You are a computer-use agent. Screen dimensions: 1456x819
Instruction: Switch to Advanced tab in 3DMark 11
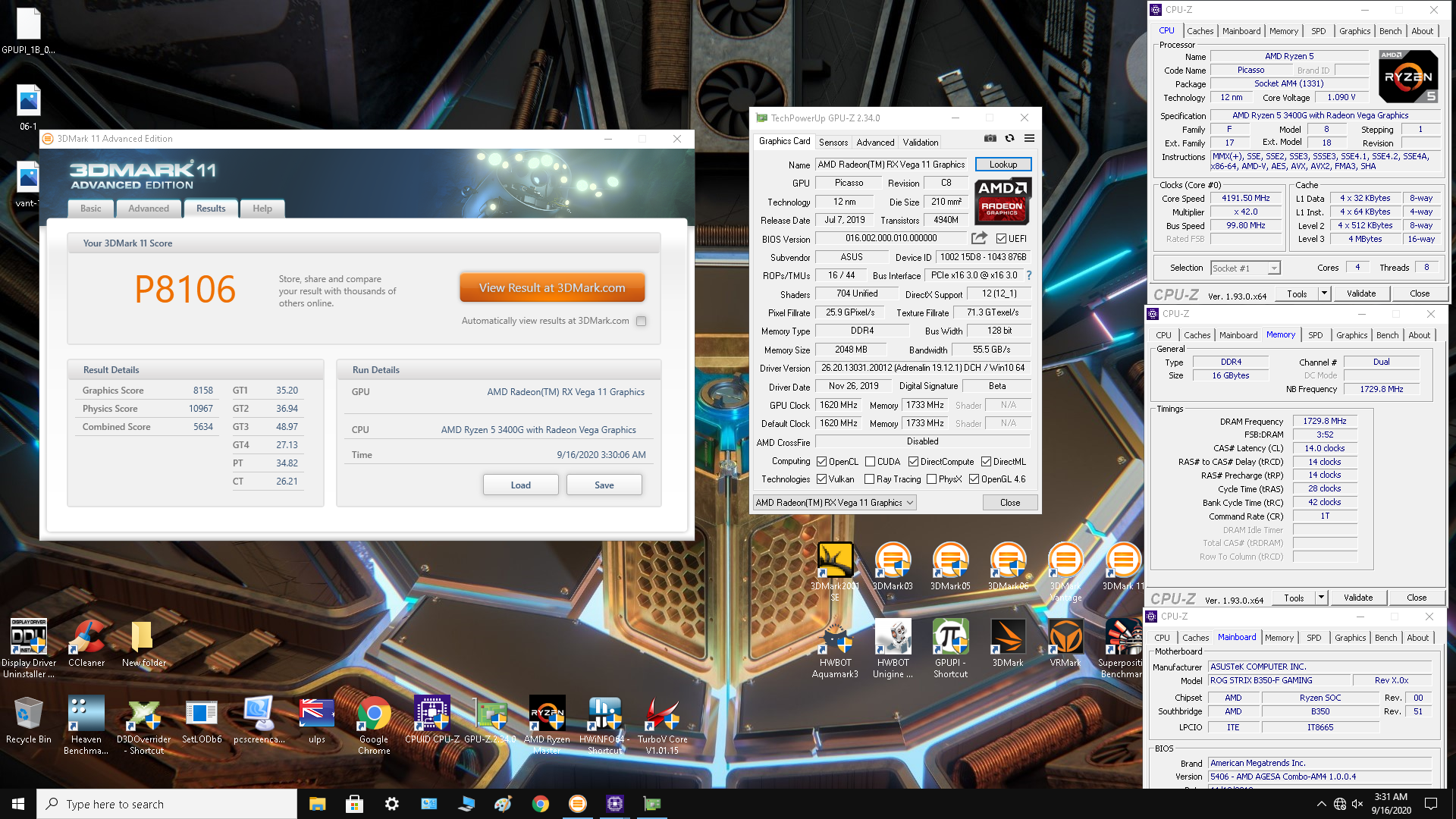point(149,209)
